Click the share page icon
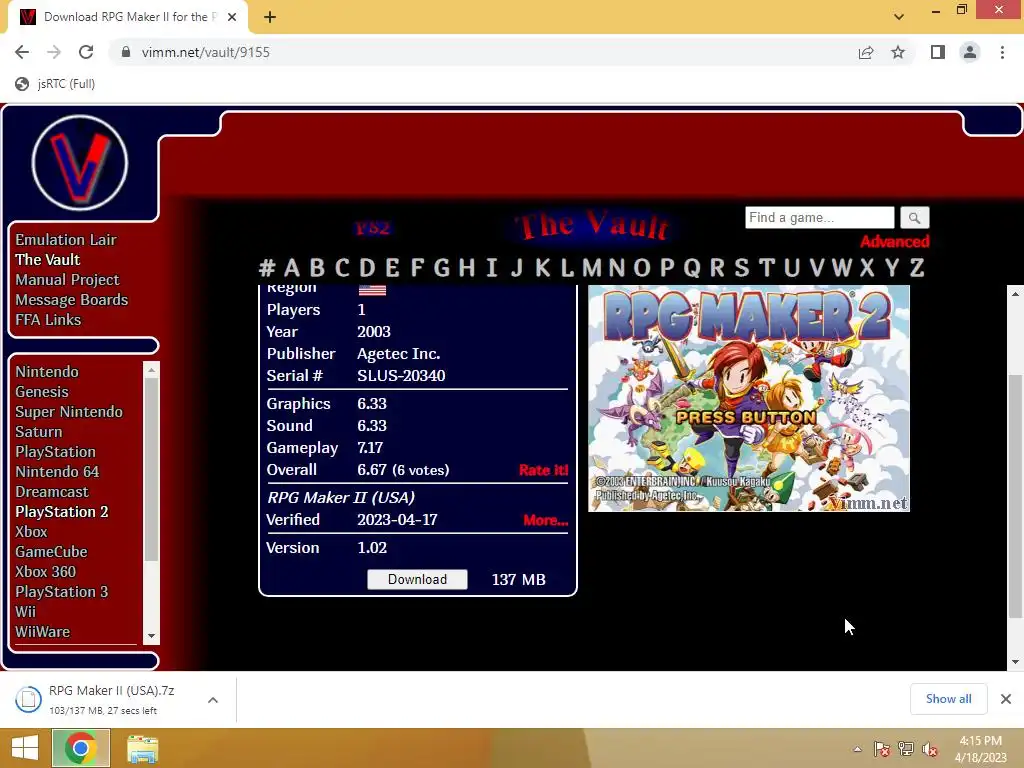The image size is (1024, 768). (866, 52)
